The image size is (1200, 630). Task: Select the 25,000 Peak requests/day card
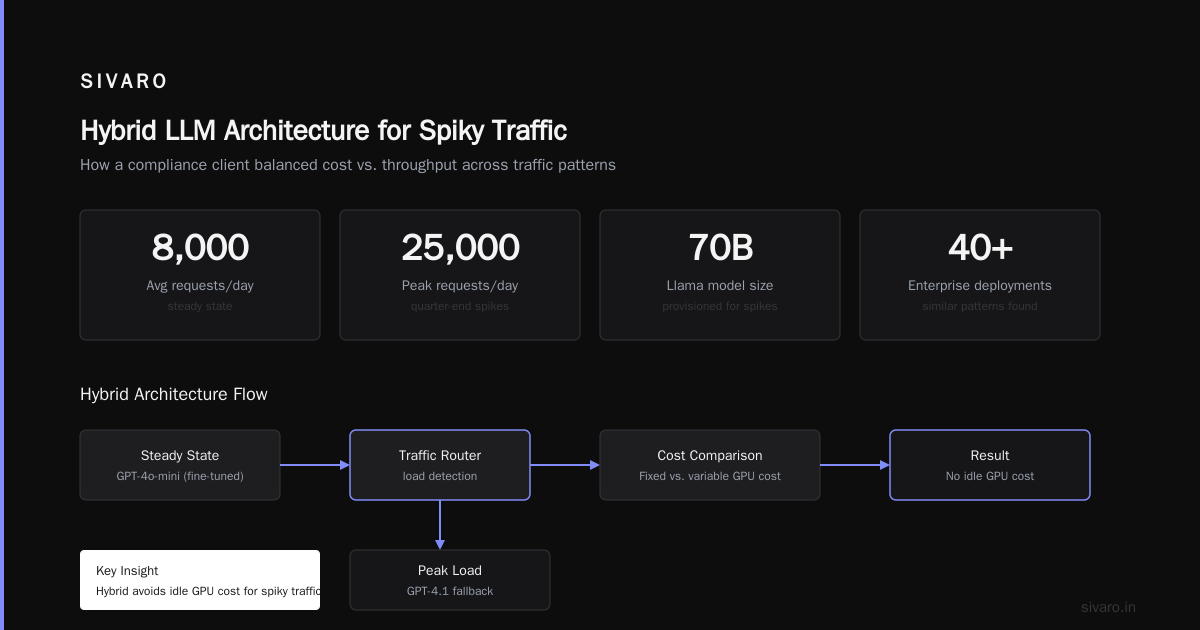[x=460, y=275]
